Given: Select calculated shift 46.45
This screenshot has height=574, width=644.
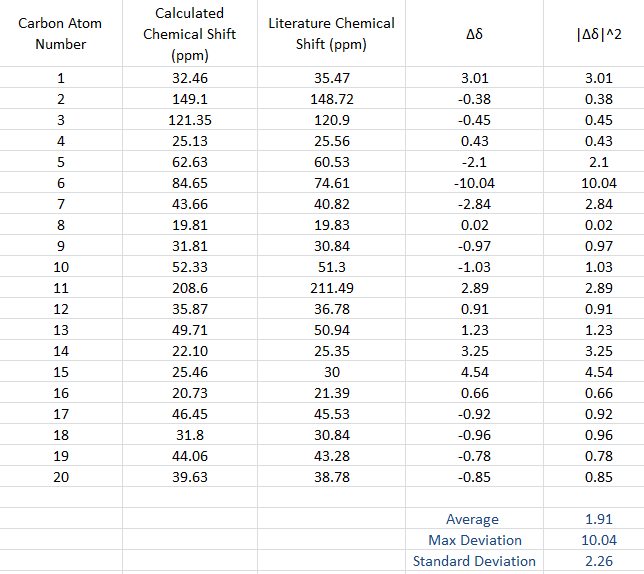Looking at the screenshot, I should click(190, 413).
